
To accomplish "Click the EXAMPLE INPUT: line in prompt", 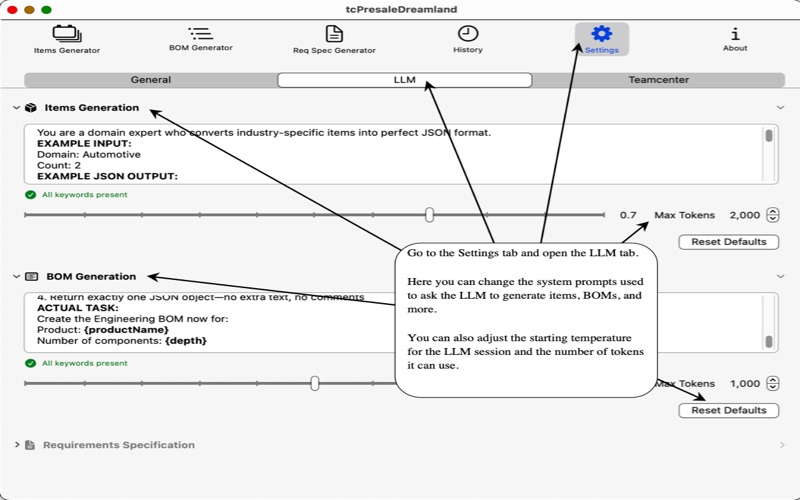I will [x=84, y=143].
